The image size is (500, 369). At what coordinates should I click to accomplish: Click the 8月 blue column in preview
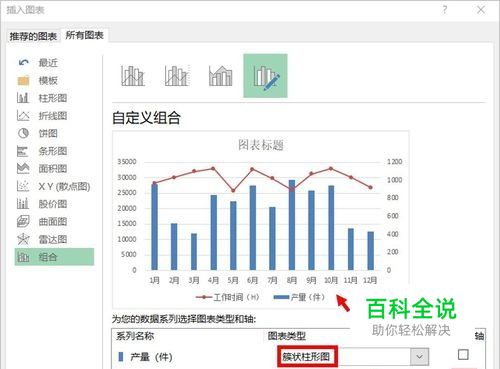click(x=292, y=225)
